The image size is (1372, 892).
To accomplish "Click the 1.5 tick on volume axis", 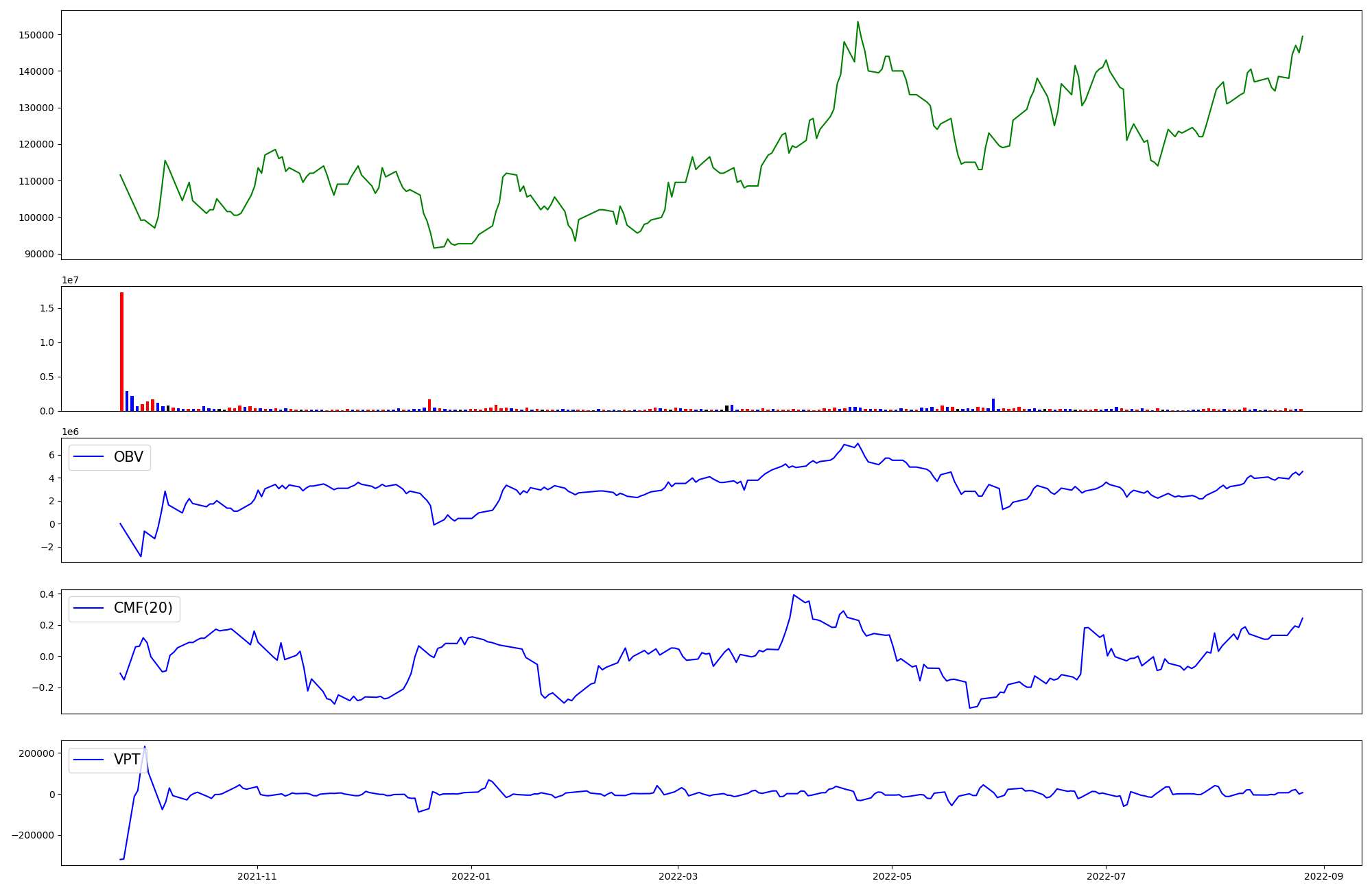I will (47, 308).
